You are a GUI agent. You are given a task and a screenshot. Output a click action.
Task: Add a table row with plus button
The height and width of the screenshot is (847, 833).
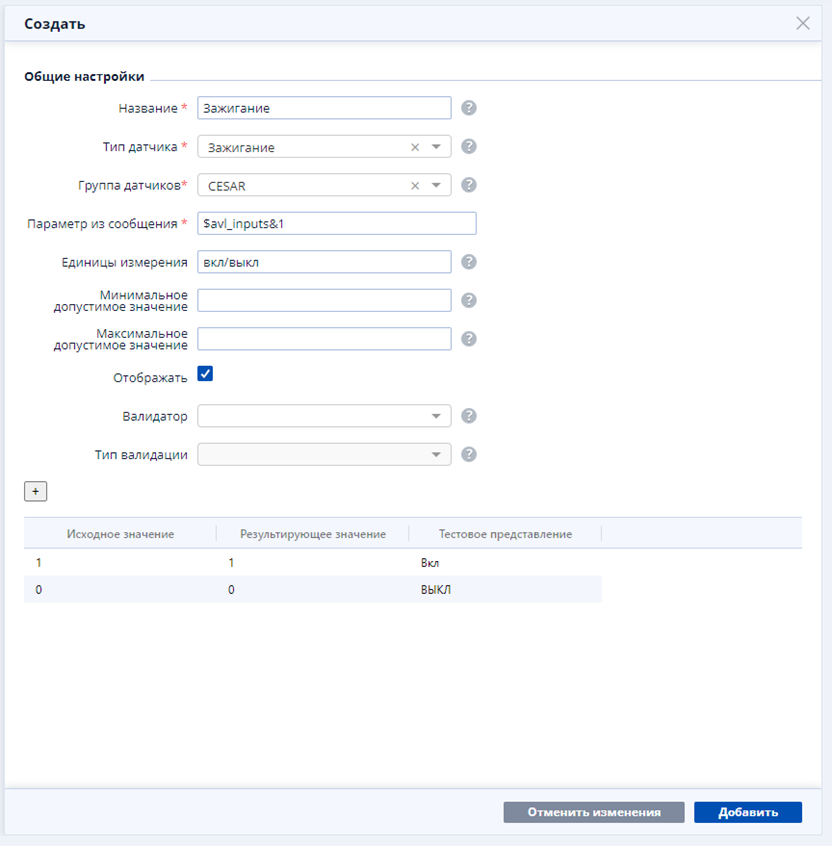click(x=36, y=492)
